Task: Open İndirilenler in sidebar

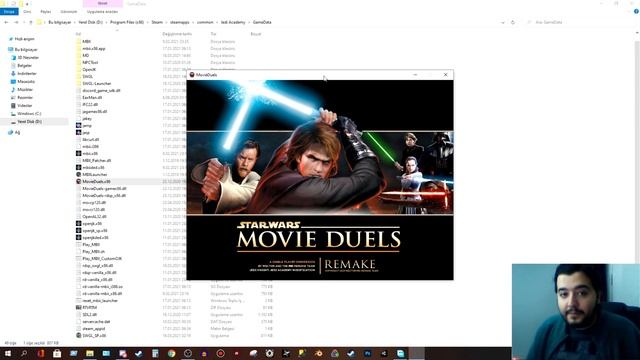Action: click(x=27, y=73)
